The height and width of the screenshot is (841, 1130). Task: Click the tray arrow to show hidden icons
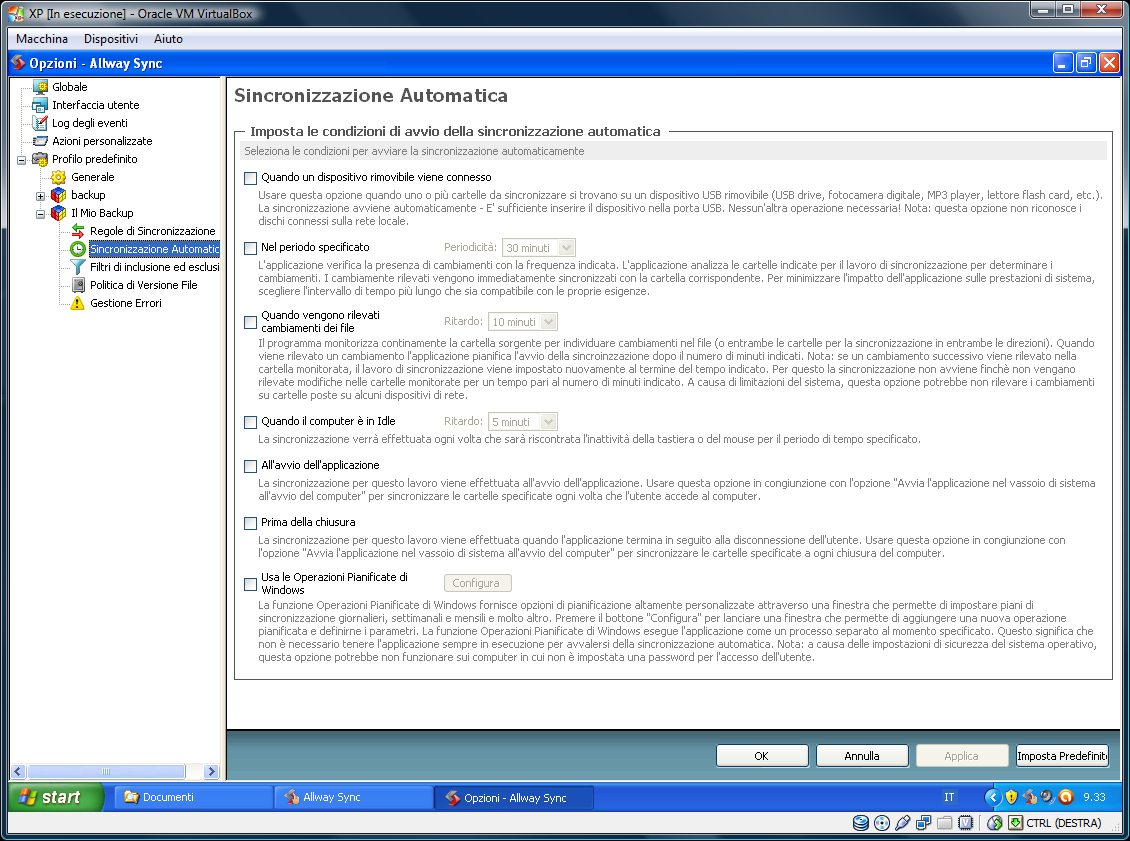[993, 797]
